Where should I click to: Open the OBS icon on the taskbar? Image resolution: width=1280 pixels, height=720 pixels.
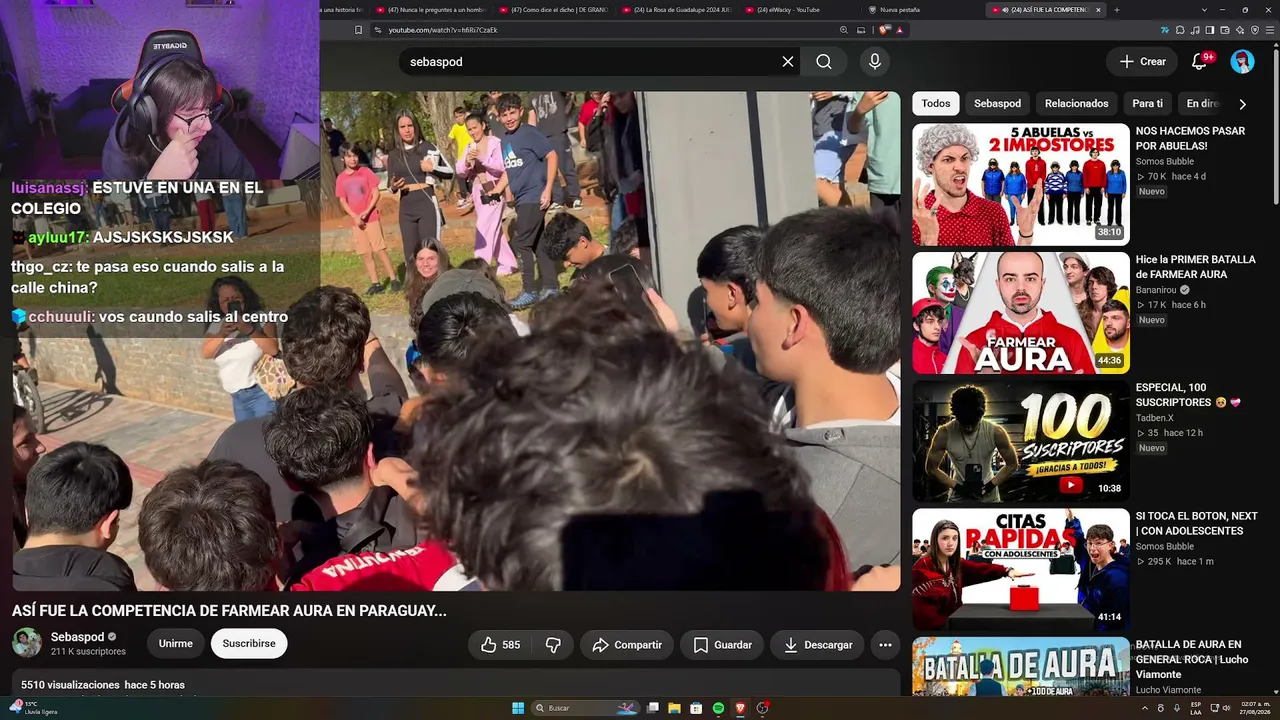pyautogui.click(x=763, y=708)
